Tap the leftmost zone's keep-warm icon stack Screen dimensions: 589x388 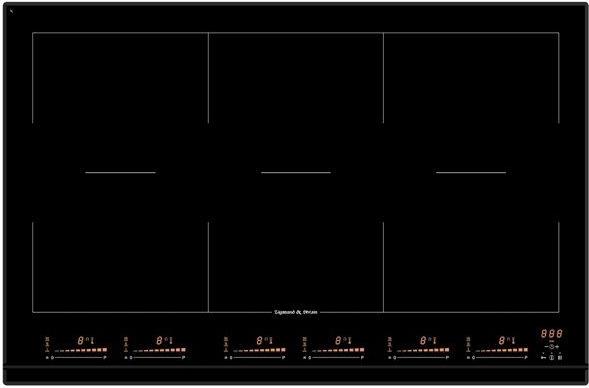coord(47,344)
